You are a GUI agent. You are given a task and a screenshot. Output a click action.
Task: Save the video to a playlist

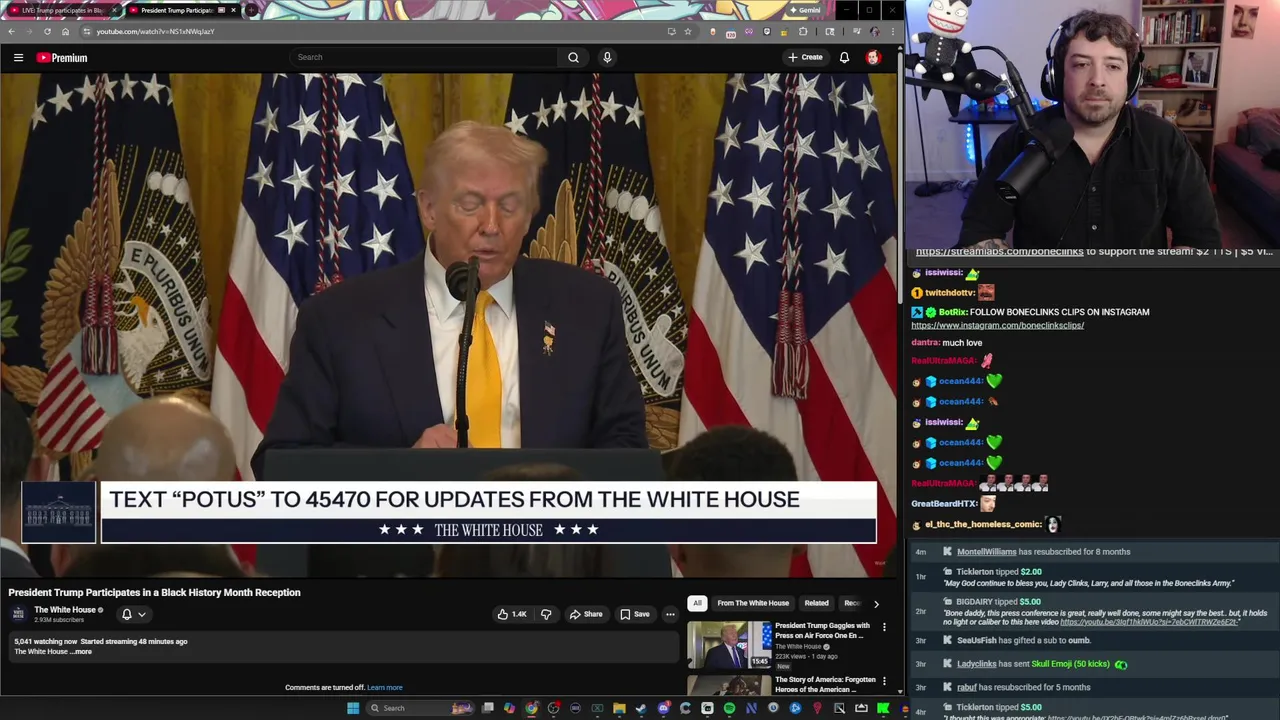click(635, 614)
